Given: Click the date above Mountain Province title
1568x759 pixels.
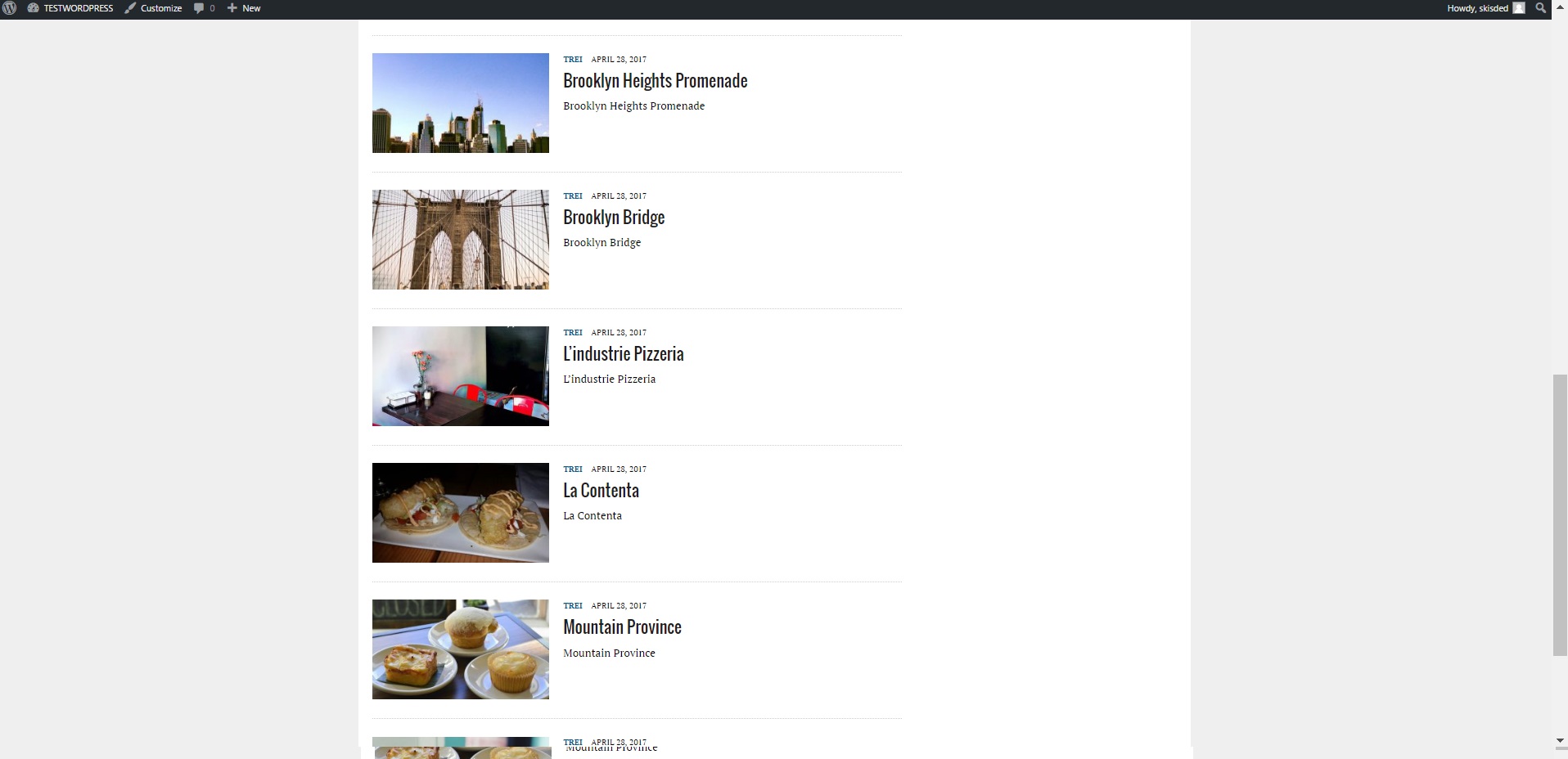Looking at the screenshot, I should (x=619, y=606).
